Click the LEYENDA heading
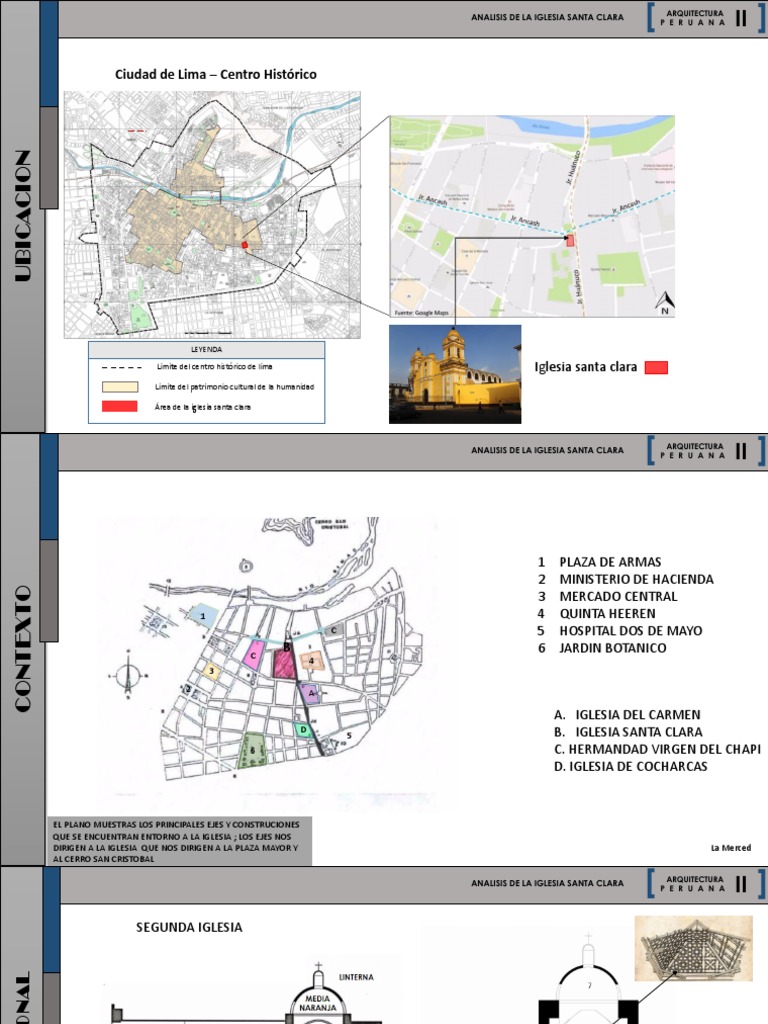Viewport: 768px width, 1024px height. (x=206, y=349)
